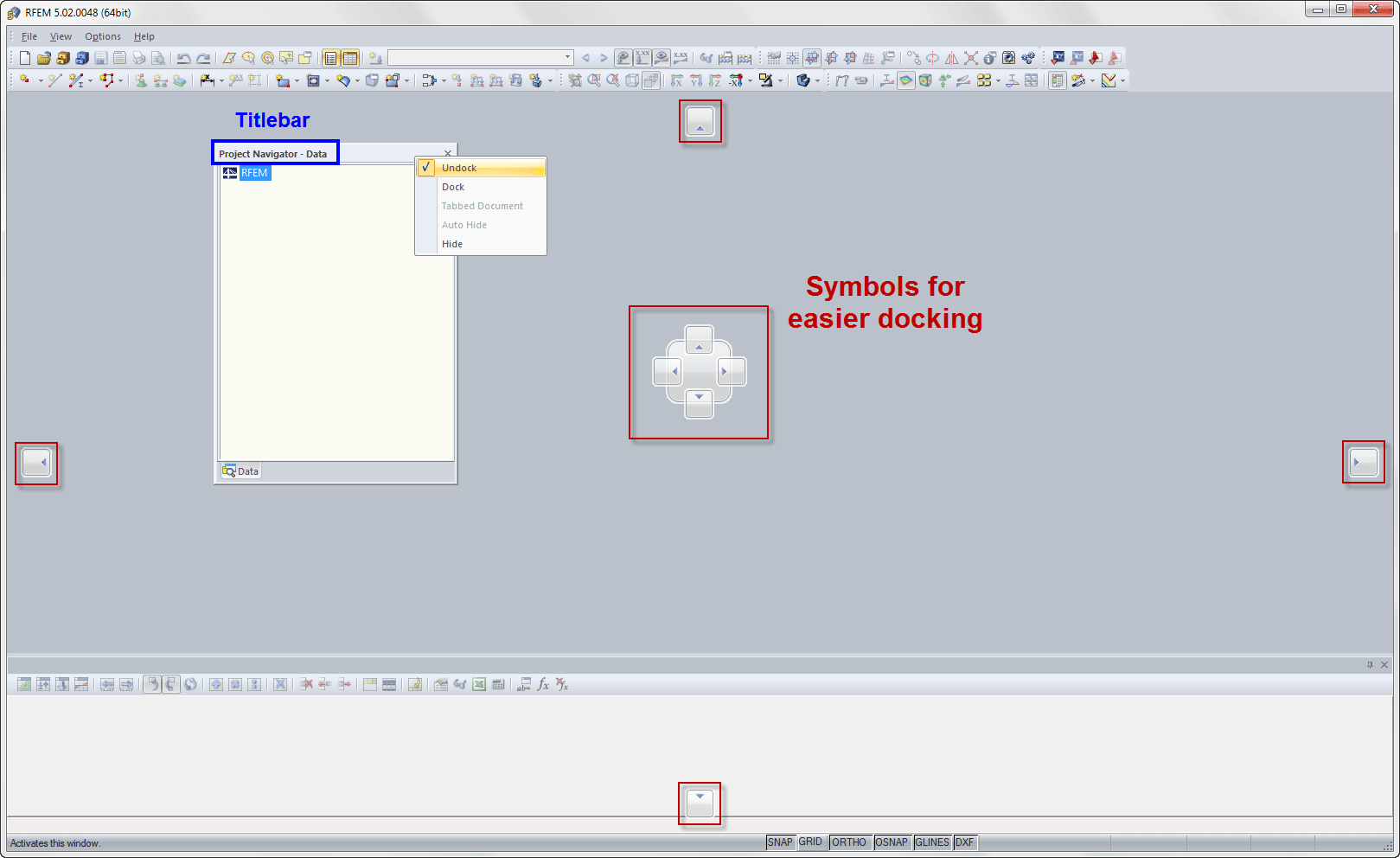Click the colored cube results icon
This screenshot has height=858, width=1400.
[925, 80]
